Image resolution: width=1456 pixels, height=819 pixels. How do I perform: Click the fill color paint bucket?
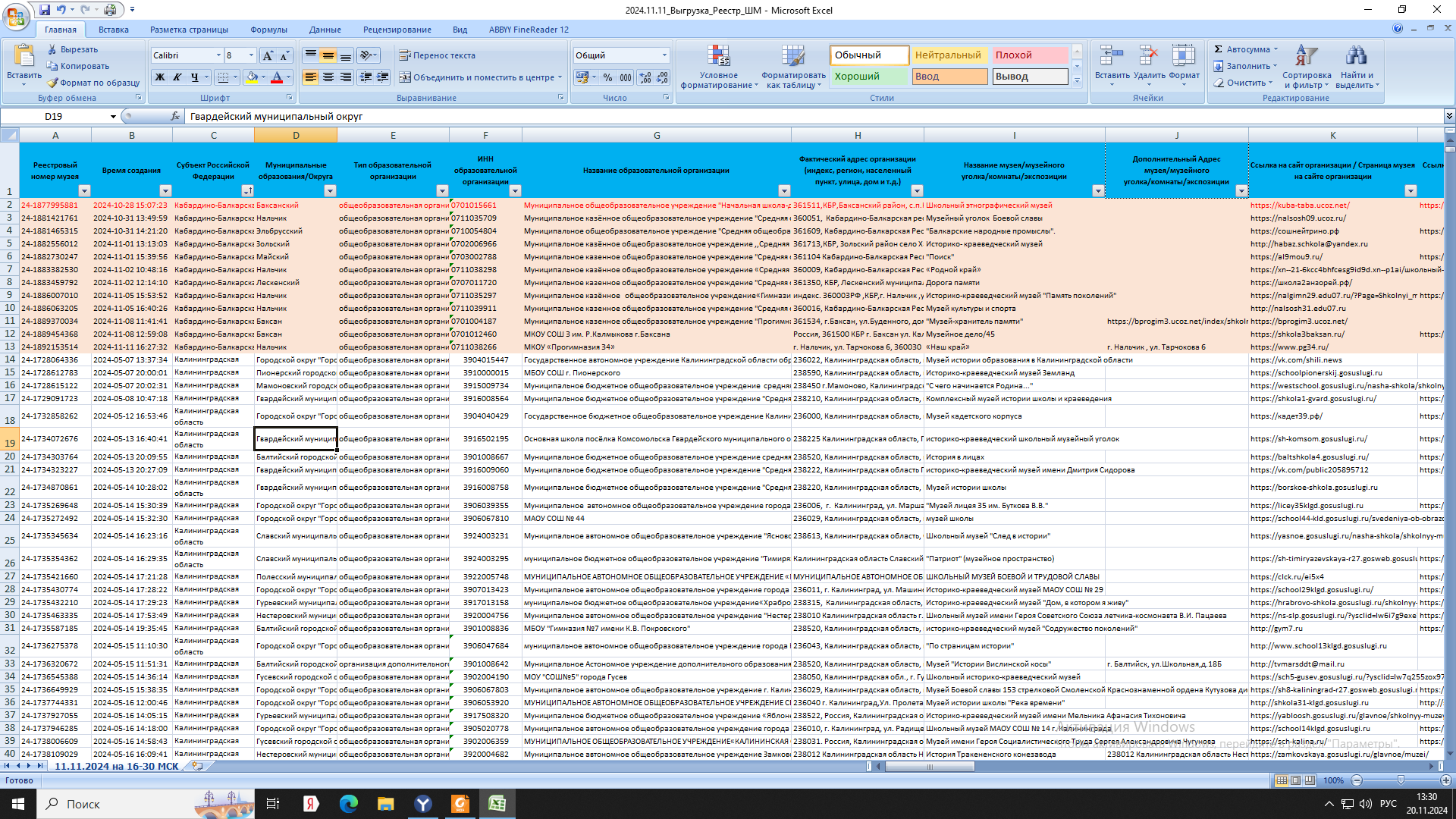coord(251,77)
